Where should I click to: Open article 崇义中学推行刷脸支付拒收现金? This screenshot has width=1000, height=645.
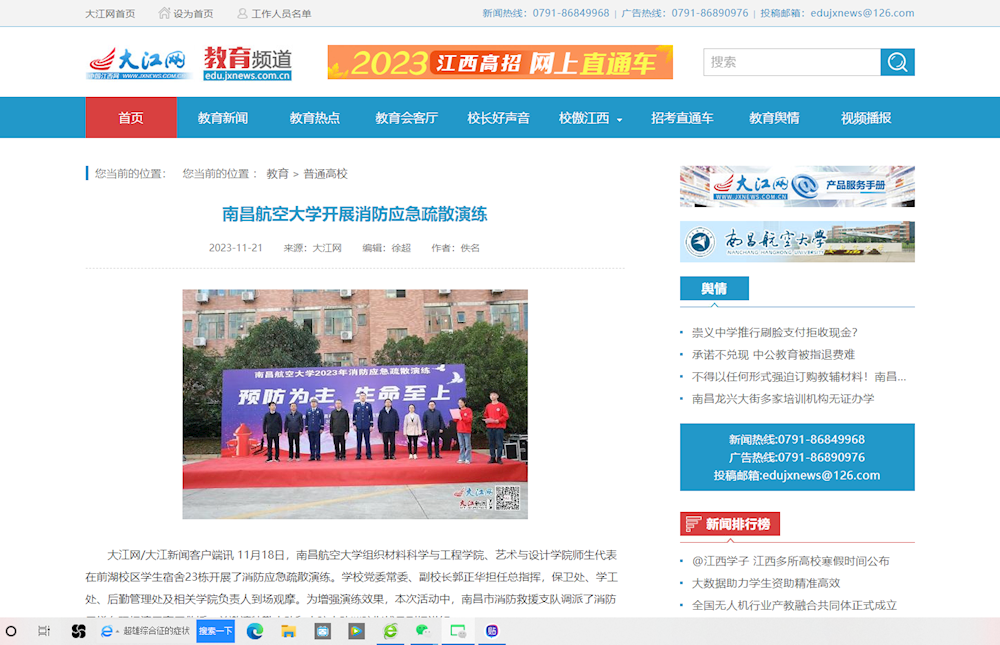(774, 332)
